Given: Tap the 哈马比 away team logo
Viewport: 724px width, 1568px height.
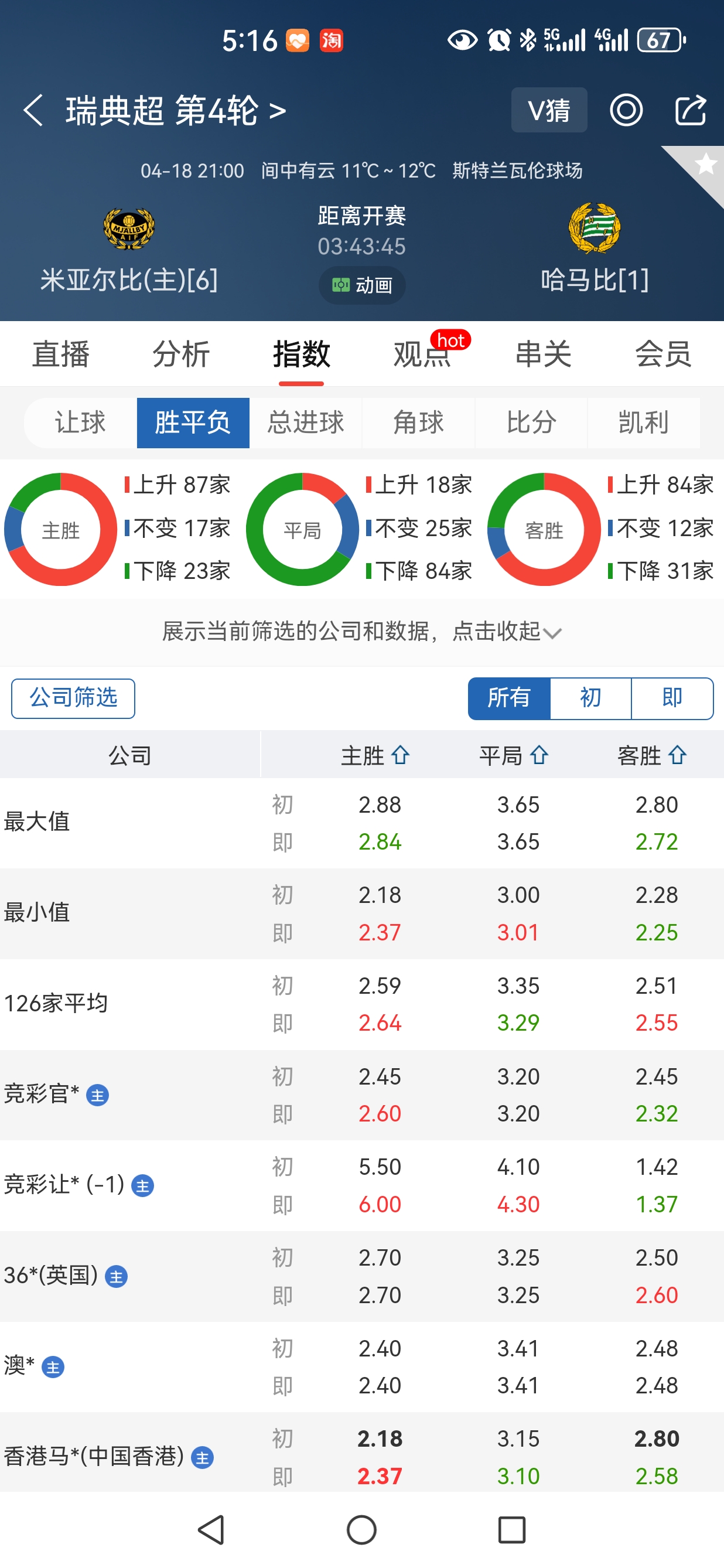Looking at the screenshot, I should pyautogui.click(x=594, y=229).
